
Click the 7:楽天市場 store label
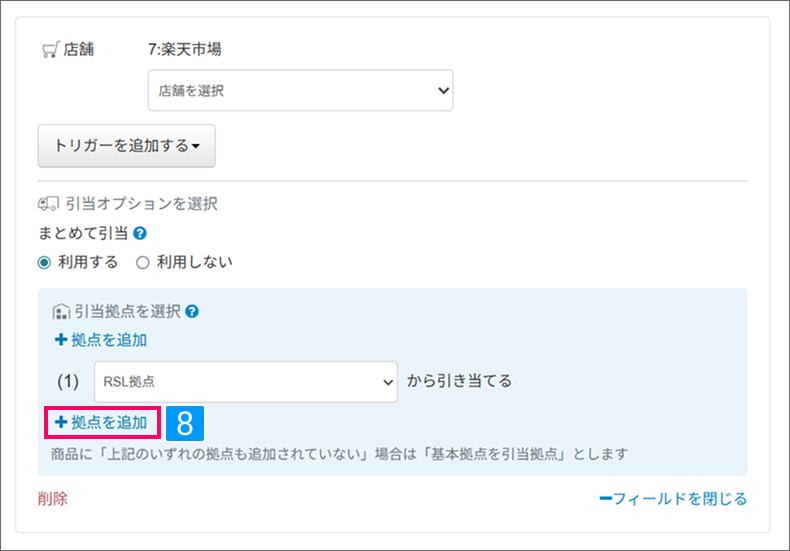(x=184, y=49)
